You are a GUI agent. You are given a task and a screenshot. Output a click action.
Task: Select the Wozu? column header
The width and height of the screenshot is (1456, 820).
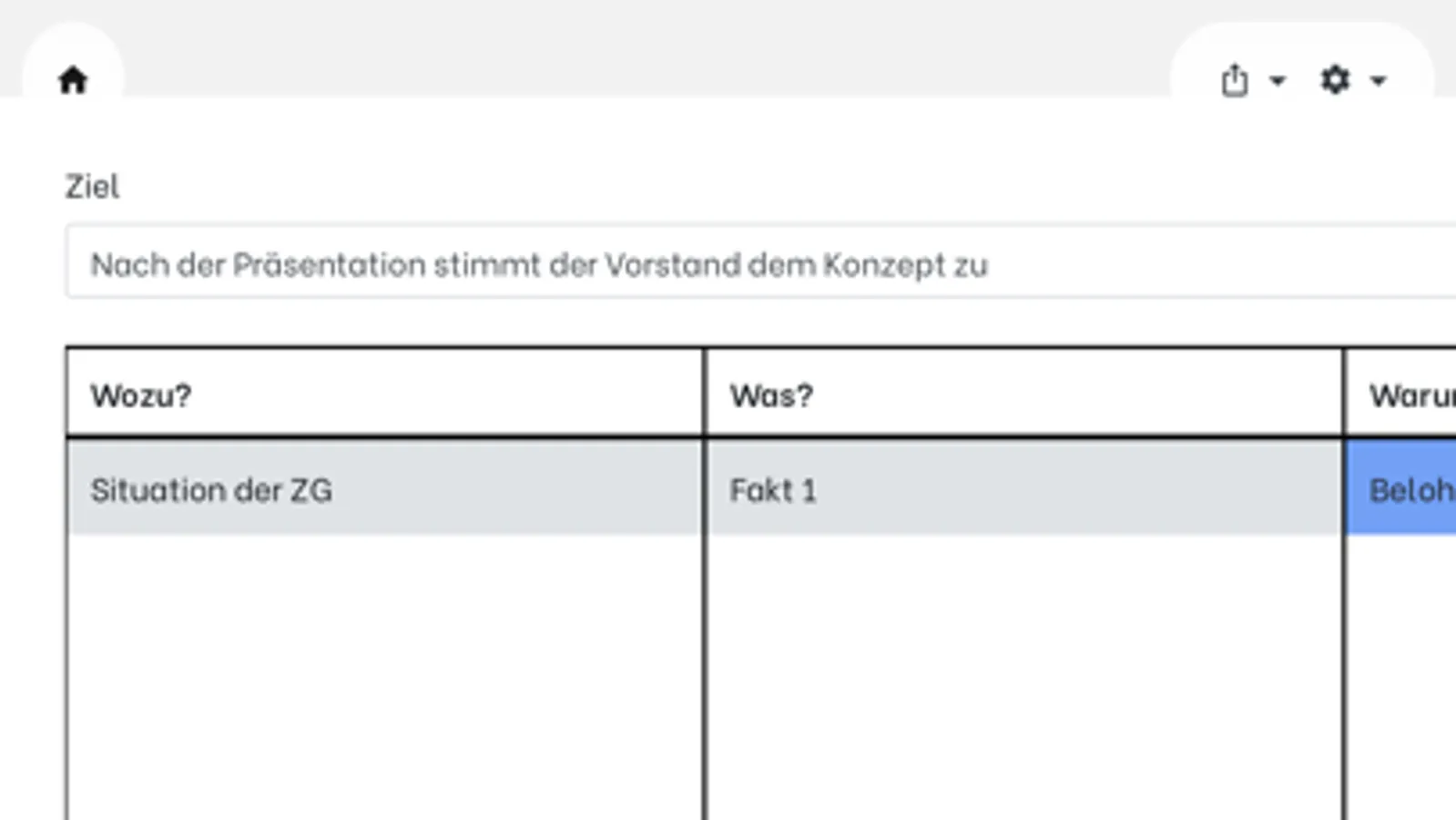click(141, 395)
